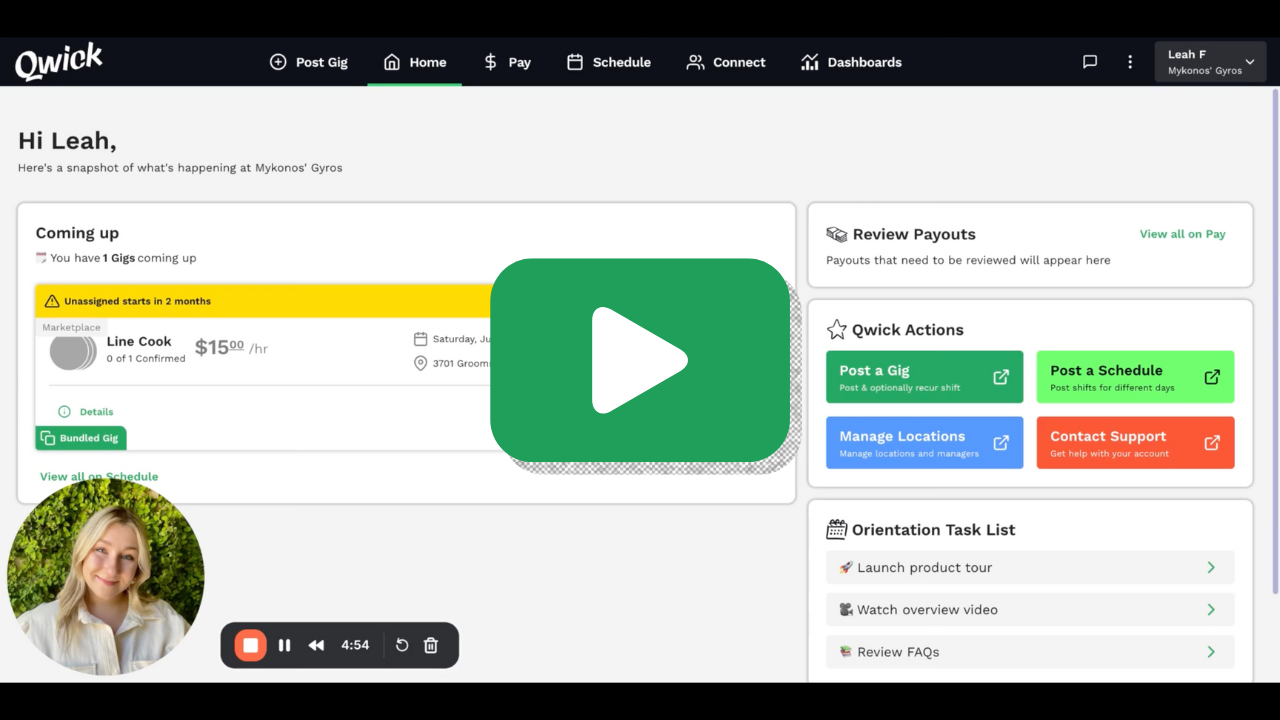This screenshot has width=1280, height=720.
Task: Go to the Home tab
Action: 414,62
